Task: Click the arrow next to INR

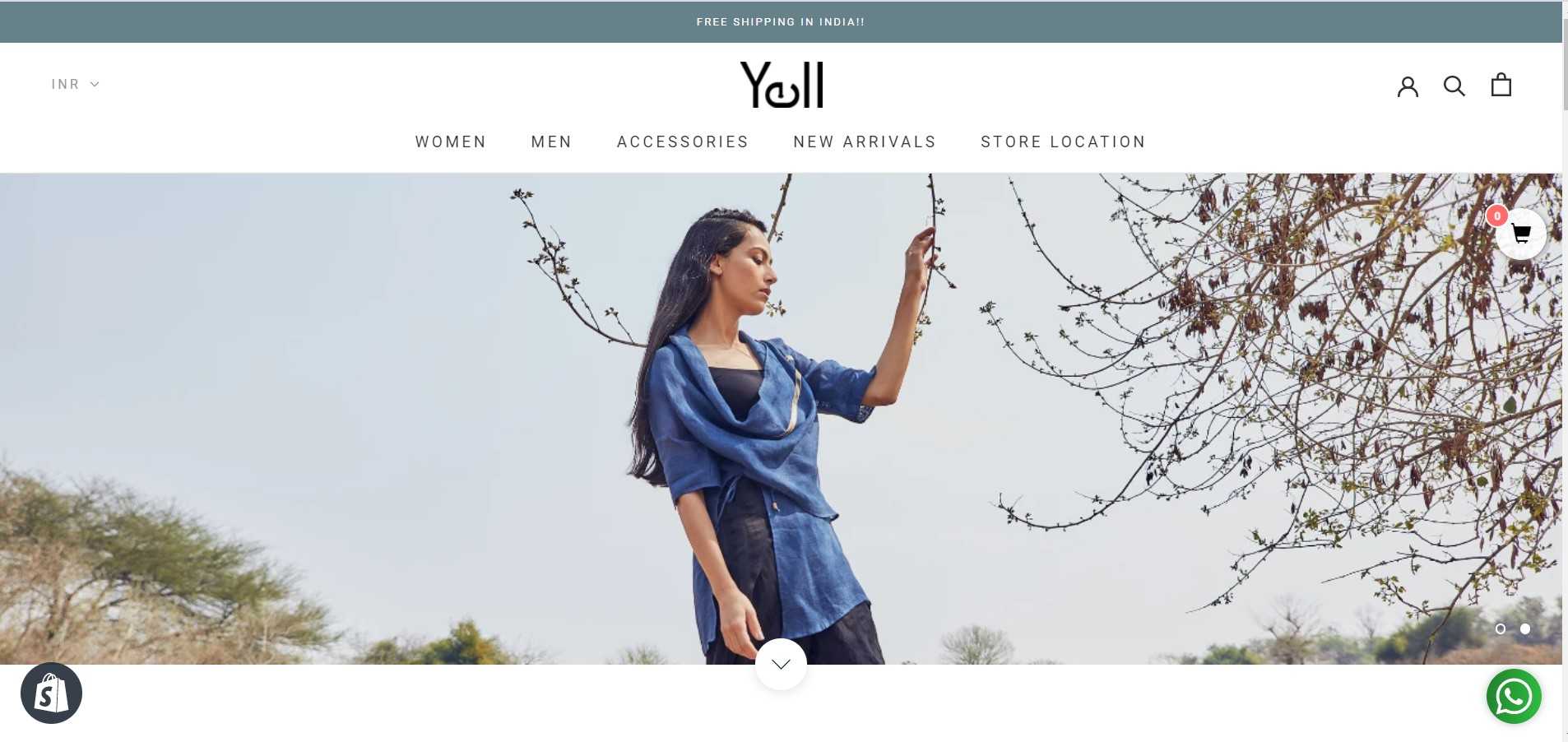Action: pyautogui.click(x=95, y=84)
